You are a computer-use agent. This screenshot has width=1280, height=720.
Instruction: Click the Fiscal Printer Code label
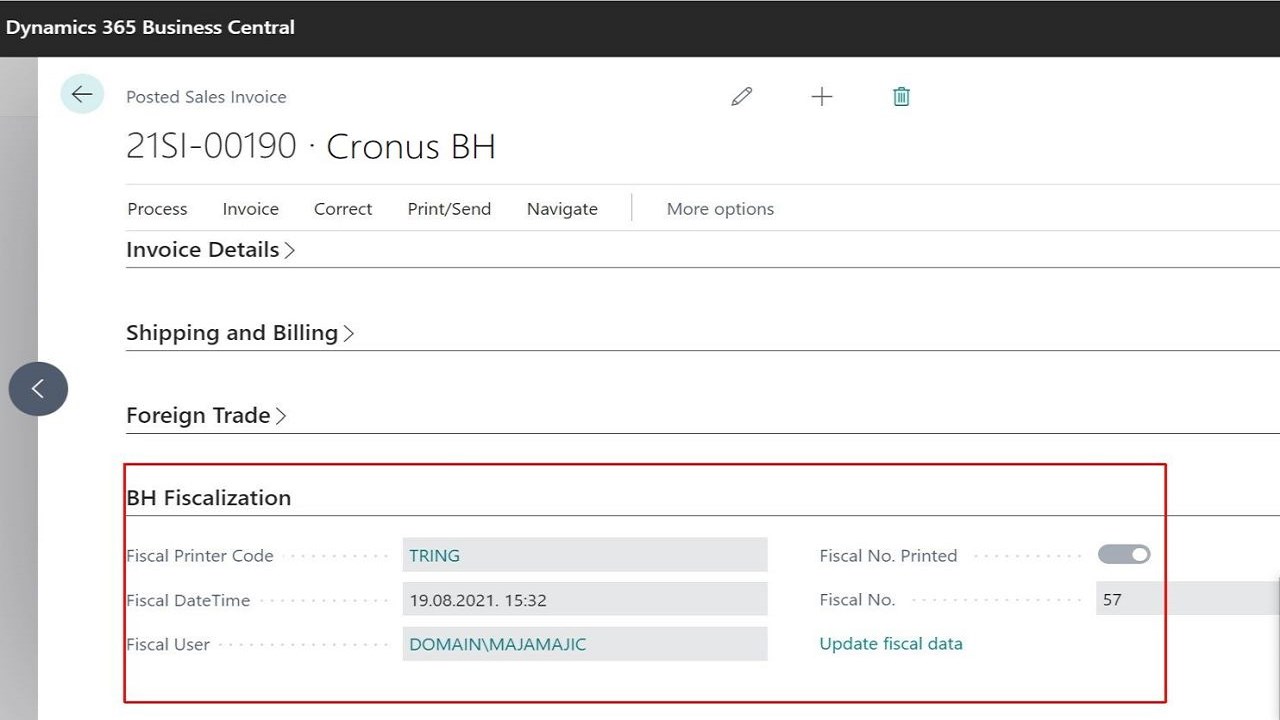coord(200,556)
